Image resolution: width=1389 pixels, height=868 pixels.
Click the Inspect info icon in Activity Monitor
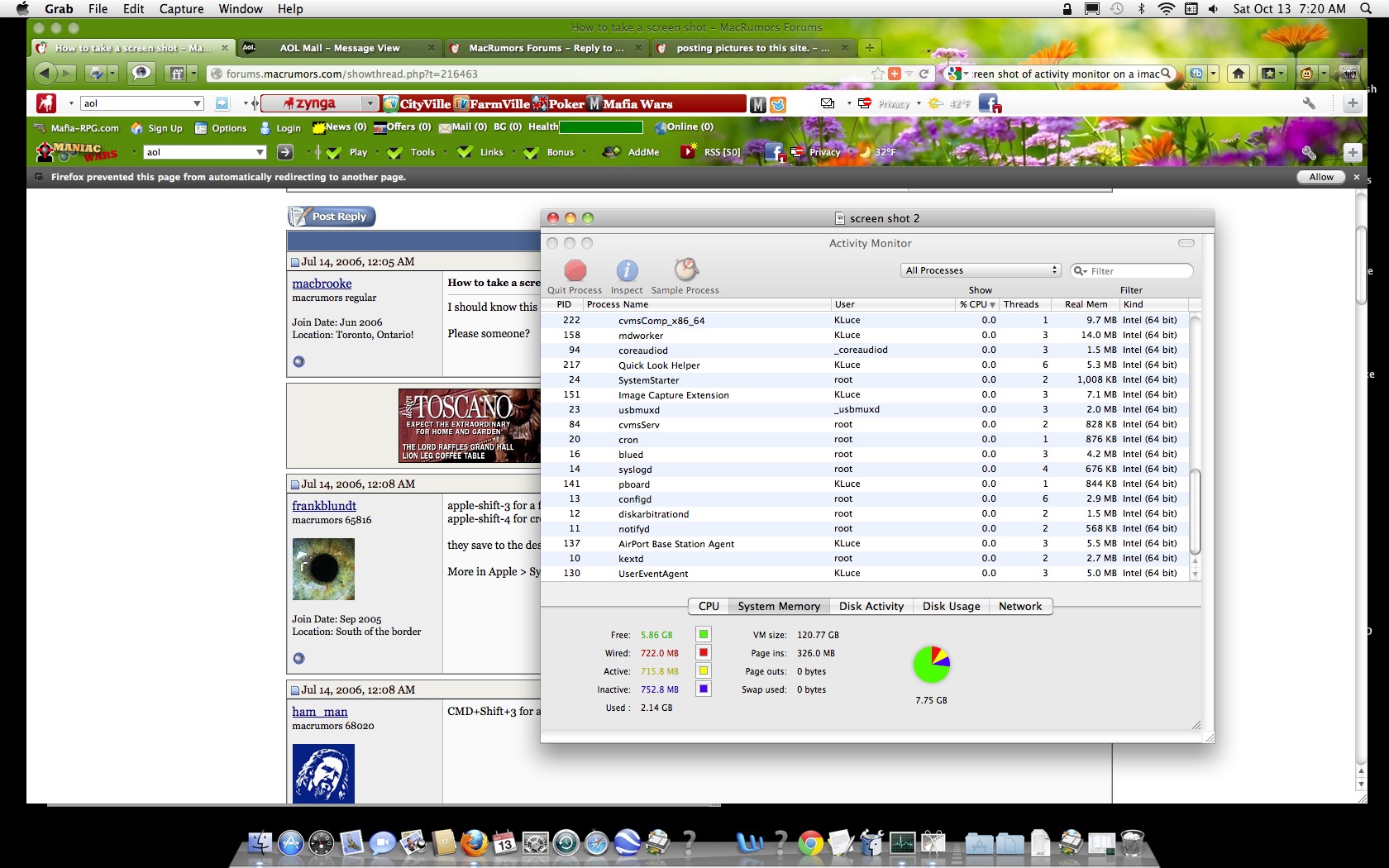point(627,270)
